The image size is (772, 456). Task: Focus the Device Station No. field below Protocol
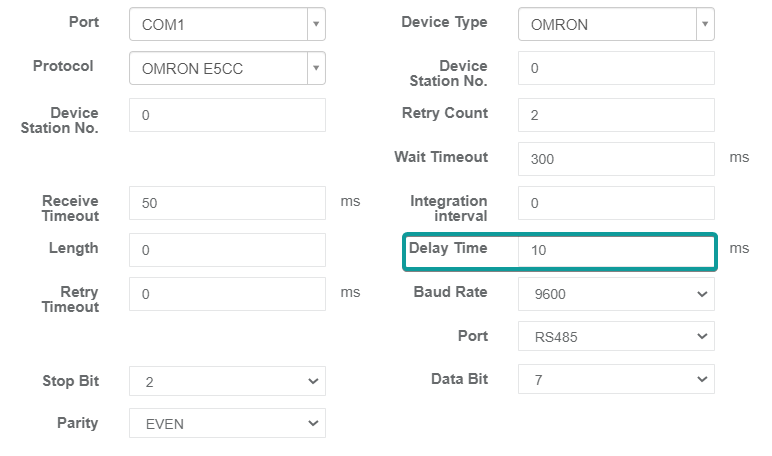click(x=227, y=115)
